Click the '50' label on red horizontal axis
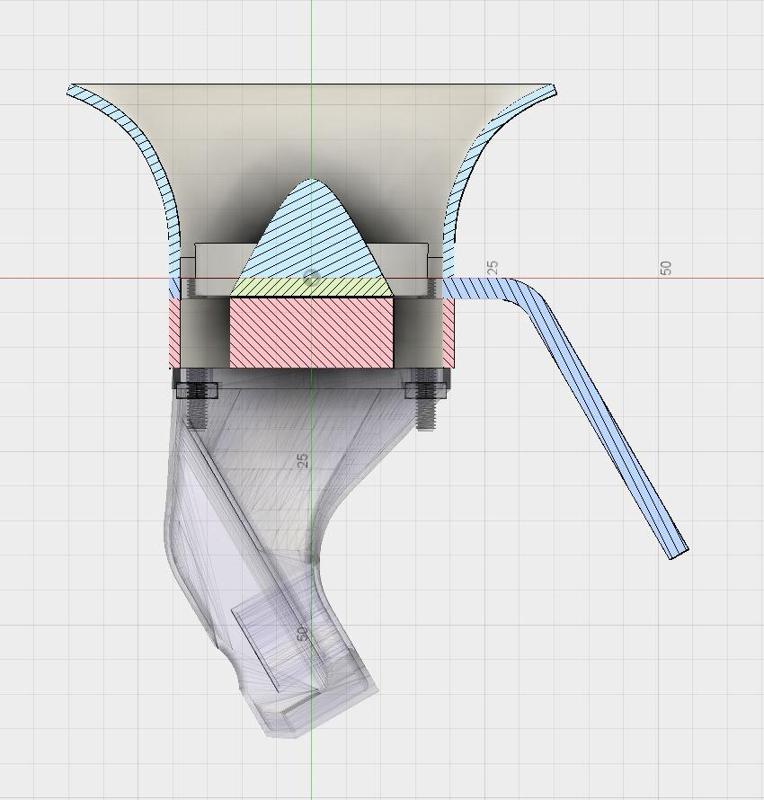The width and height of the screenshot is (764, 800). pos(666,267)
